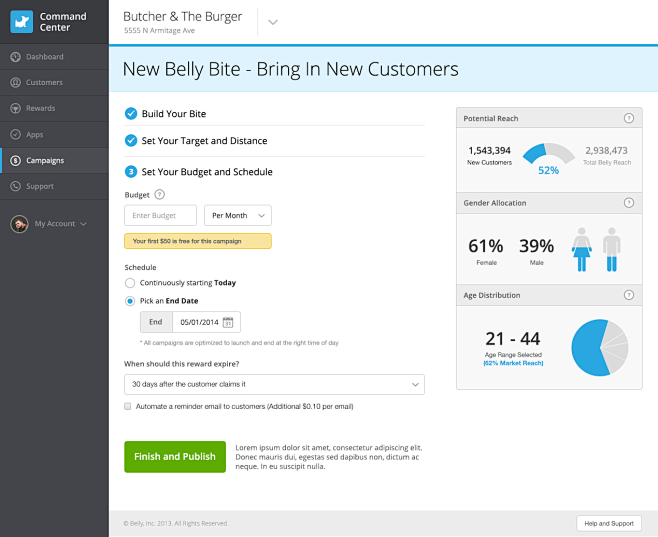Screen dimensions: 658x537
Task: Click the Enter Budget input field
Action: 161,215
